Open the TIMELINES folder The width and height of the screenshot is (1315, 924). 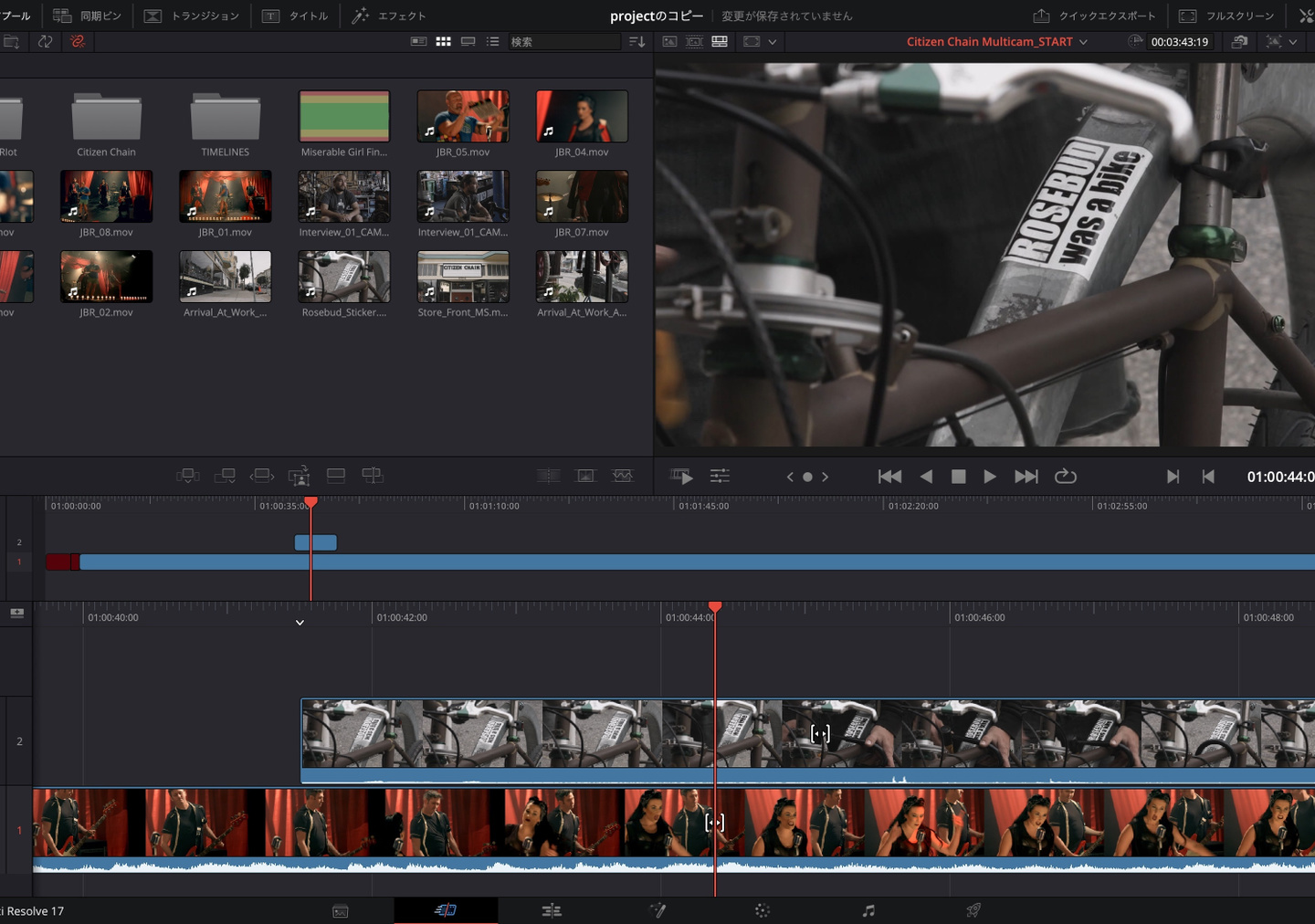(225, 117)
